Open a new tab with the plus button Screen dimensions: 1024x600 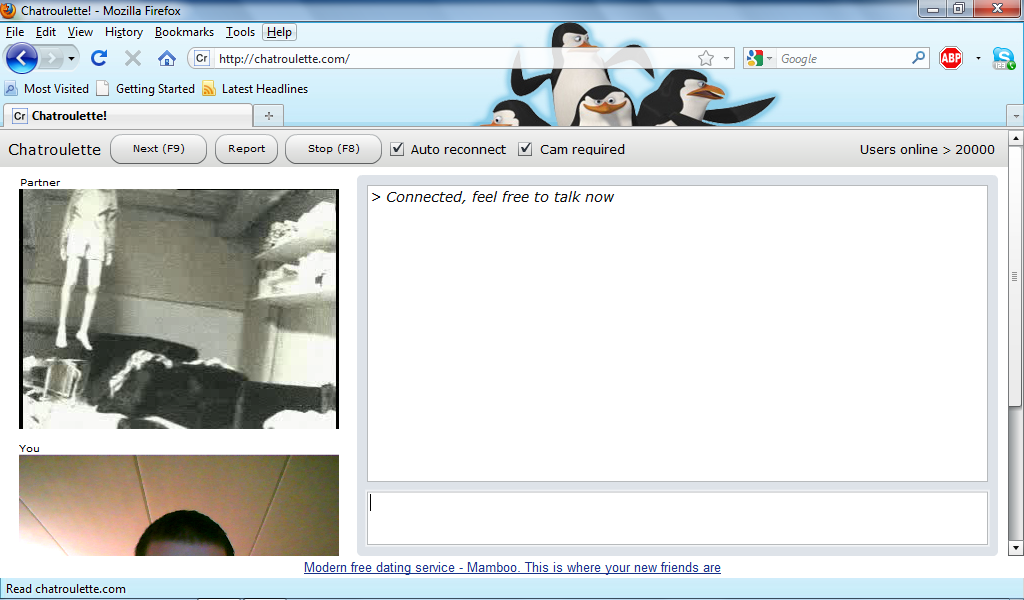(x=268, y=116)
